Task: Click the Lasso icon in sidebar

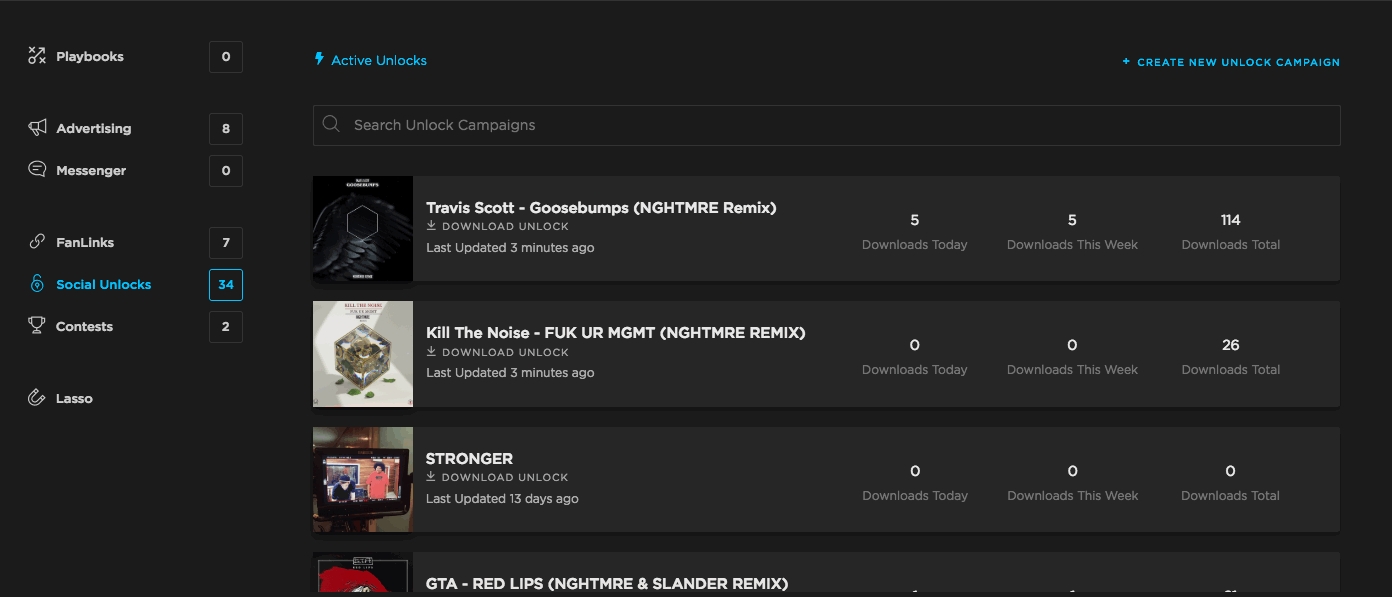Action: (x=37, y=398)
